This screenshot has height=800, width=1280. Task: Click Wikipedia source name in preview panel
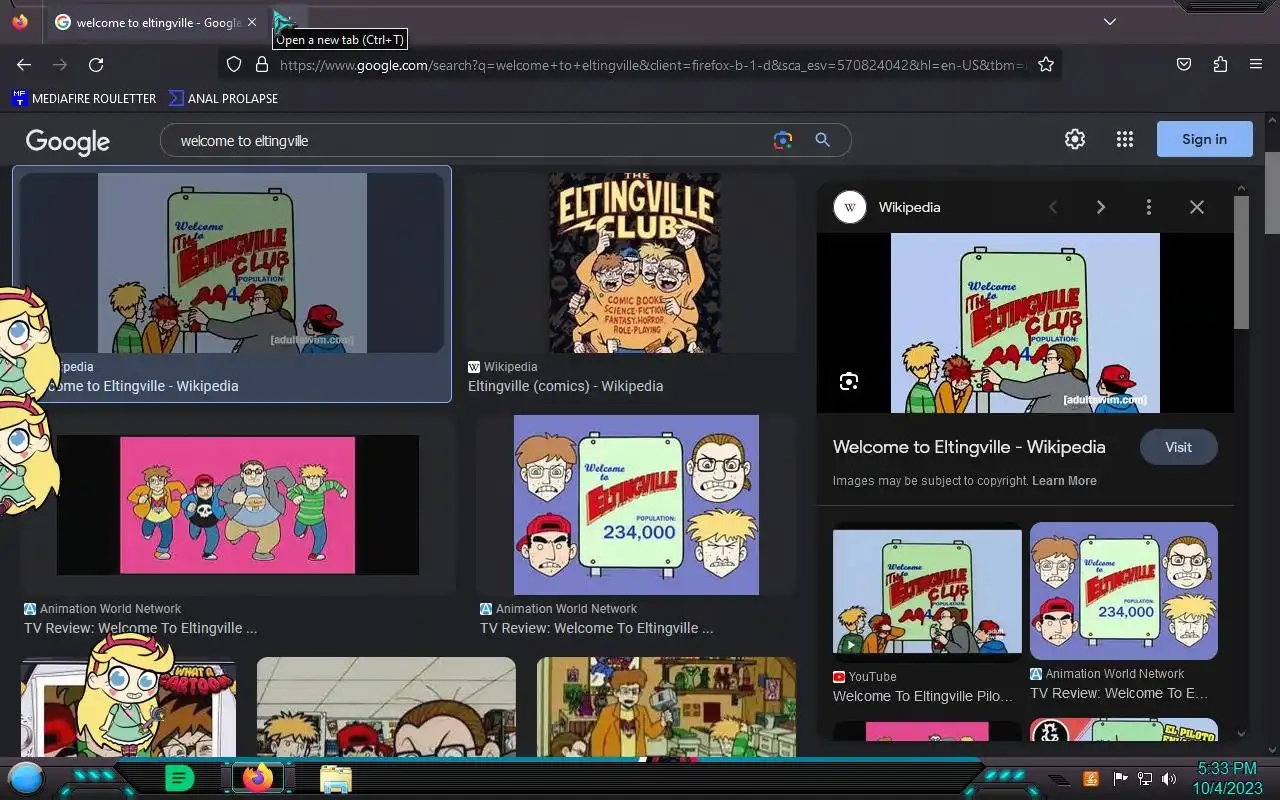909,207
